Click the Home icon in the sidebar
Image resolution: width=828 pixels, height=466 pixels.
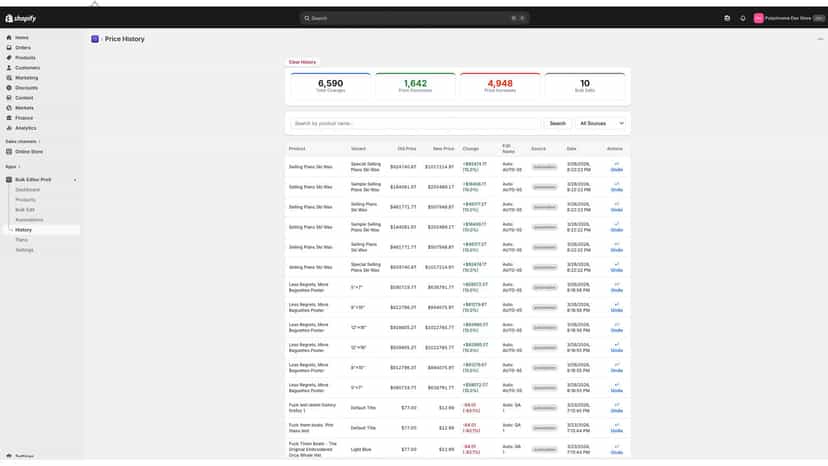(x=9, y=38)
